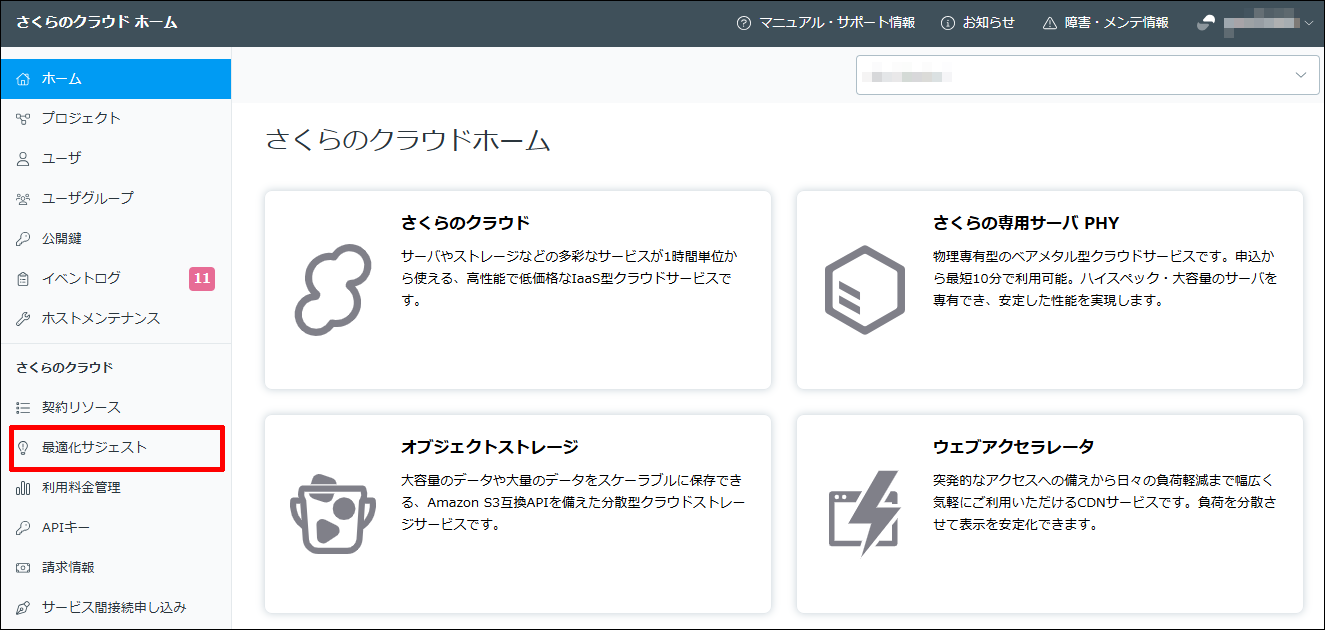
Task: Open the project selector combo box
Action: click(x=1088, y=75)
